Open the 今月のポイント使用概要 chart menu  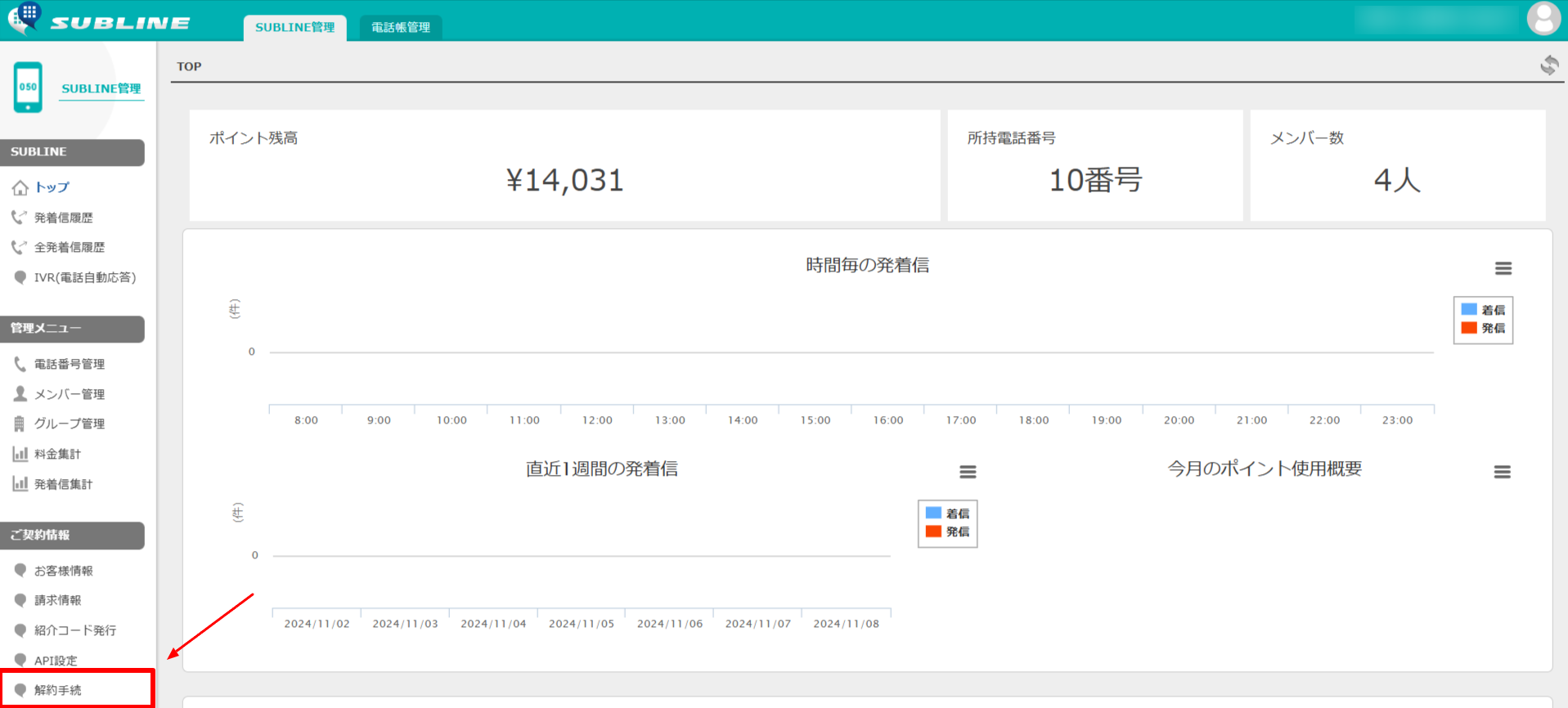pos(1502,472)
